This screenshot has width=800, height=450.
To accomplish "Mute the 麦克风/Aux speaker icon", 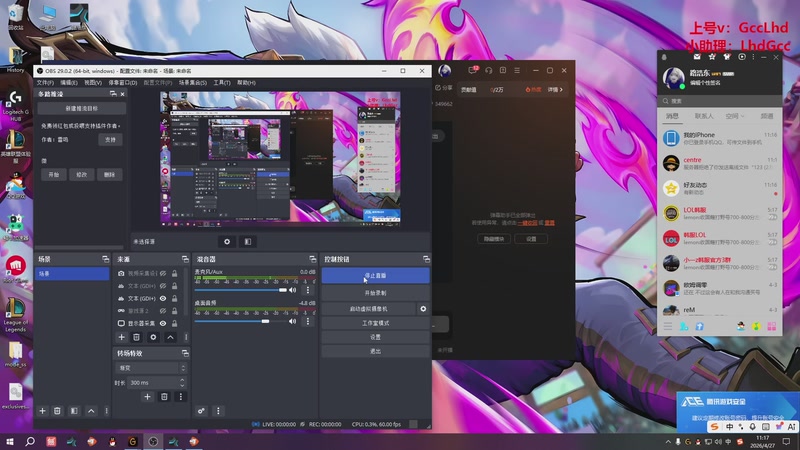I will click(x=292, y=290).
